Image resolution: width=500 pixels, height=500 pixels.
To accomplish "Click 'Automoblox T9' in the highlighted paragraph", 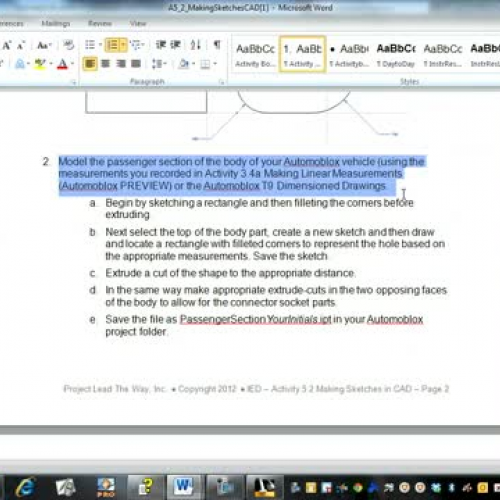I will (238, 186).
